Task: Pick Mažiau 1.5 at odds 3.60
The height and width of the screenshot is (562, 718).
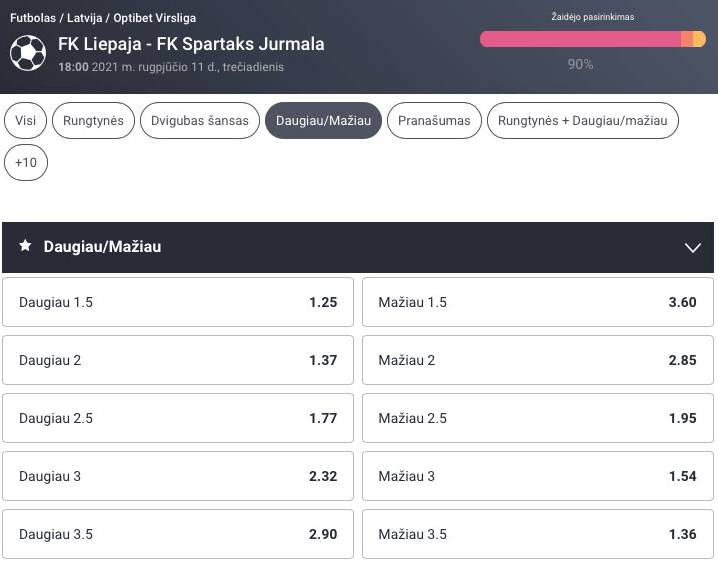Action: coord(538,302)
